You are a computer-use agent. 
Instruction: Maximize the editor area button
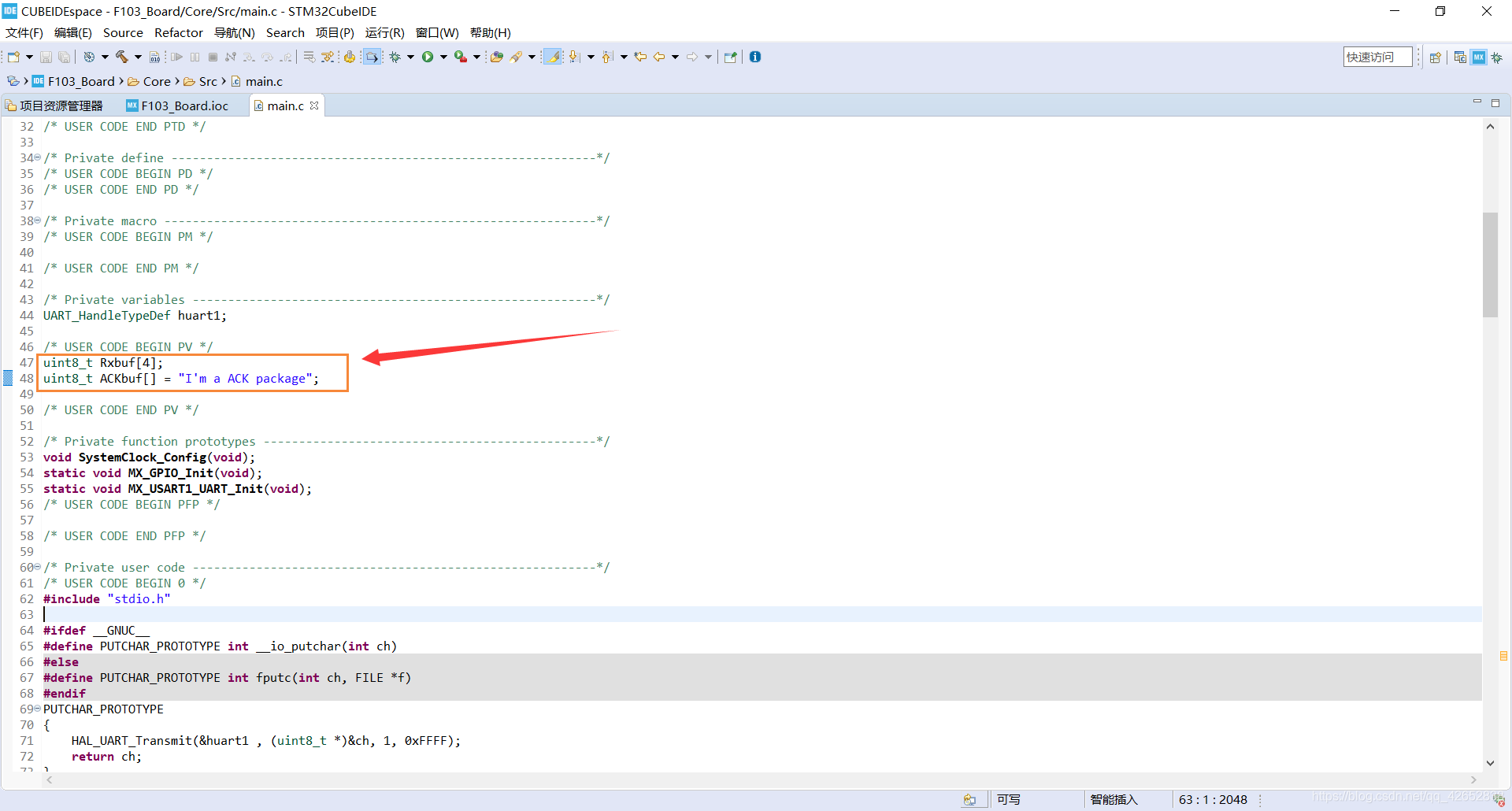pos(1495,103)
